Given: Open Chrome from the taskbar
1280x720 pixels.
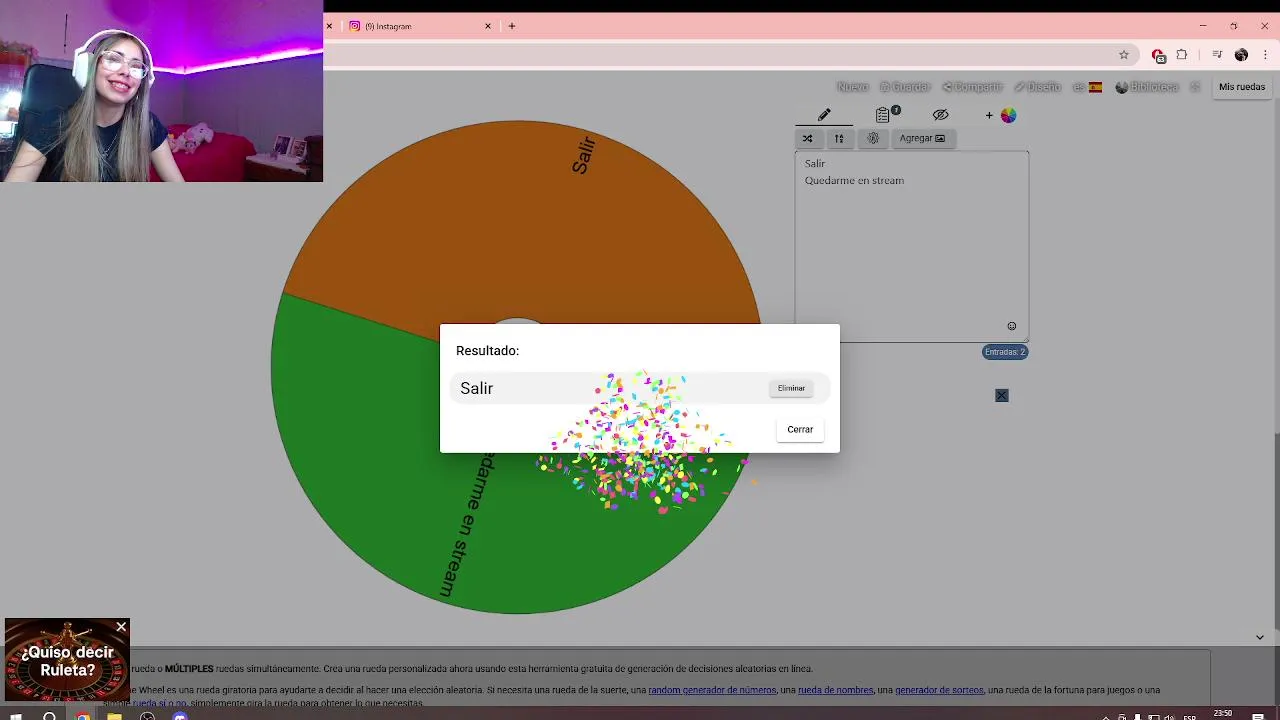Looking at the screenshot, I should click(x=82, y=716).
